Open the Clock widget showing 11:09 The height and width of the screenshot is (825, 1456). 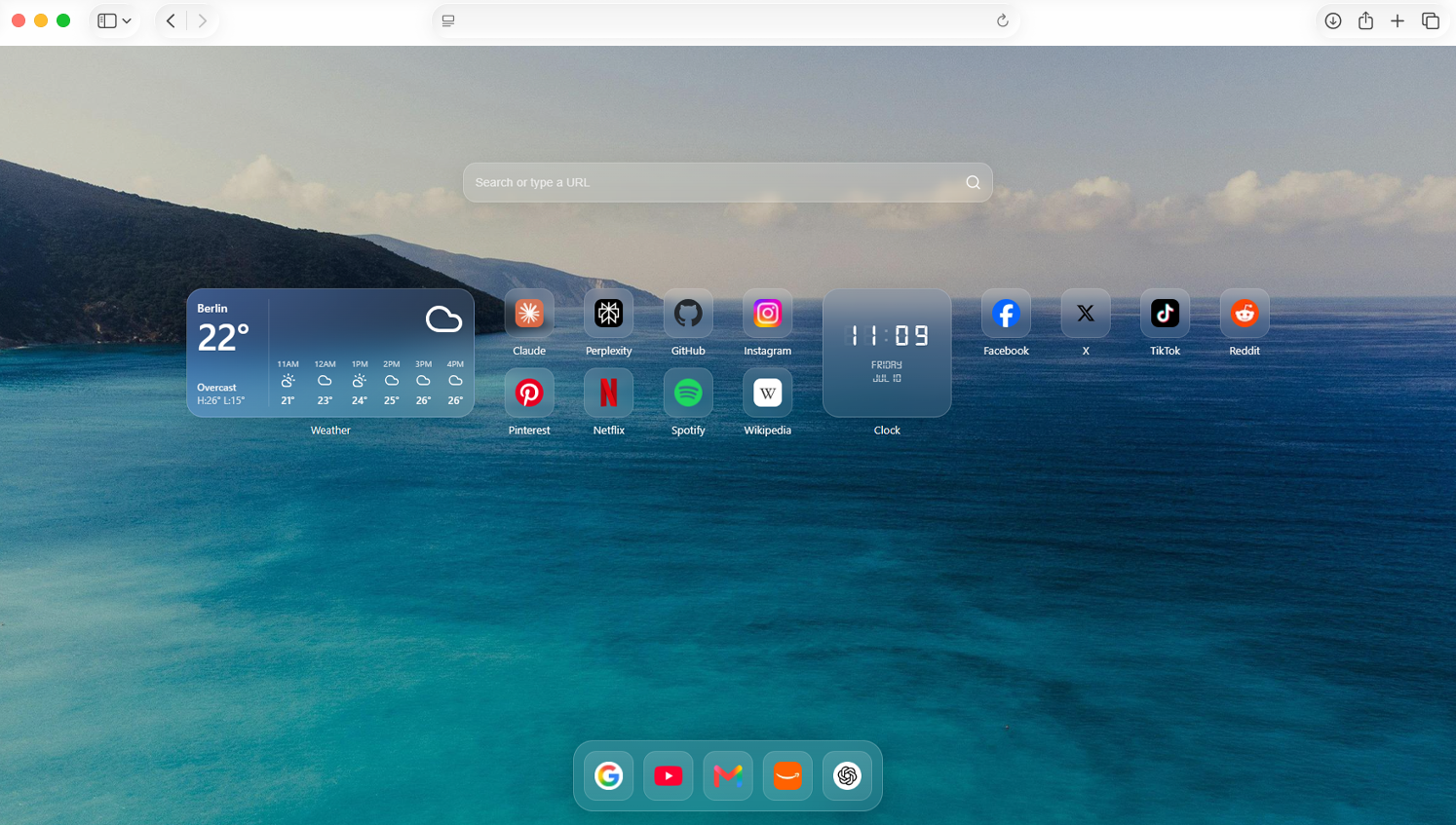tap(887, 353)
